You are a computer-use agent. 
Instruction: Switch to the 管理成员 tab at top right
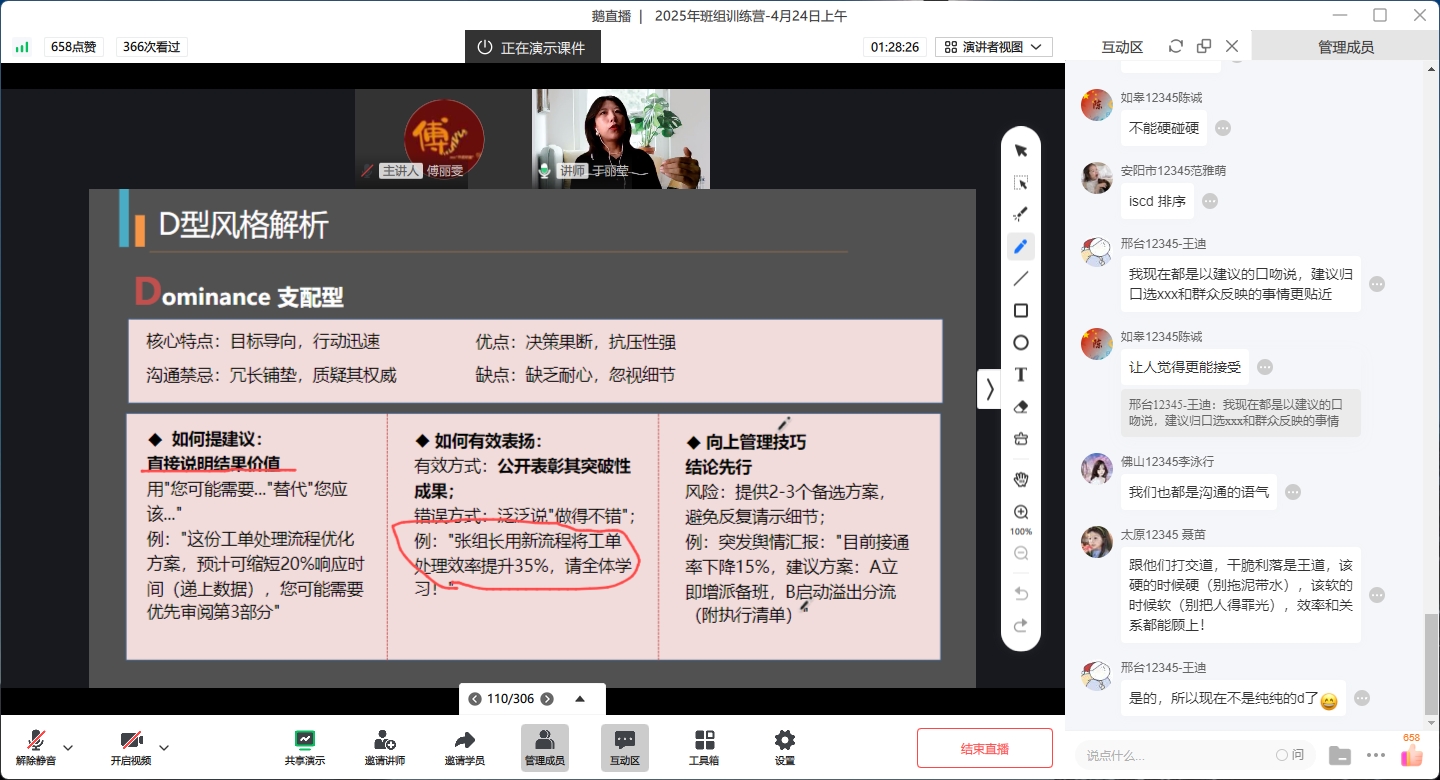pos(1345,47)
